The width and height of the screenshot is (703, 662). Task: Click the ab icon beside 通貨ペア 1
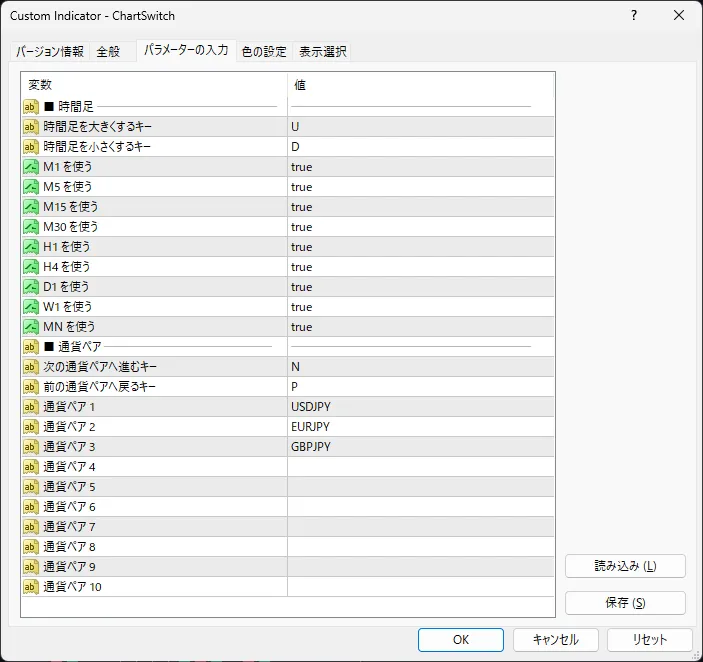tap(30, 407)
